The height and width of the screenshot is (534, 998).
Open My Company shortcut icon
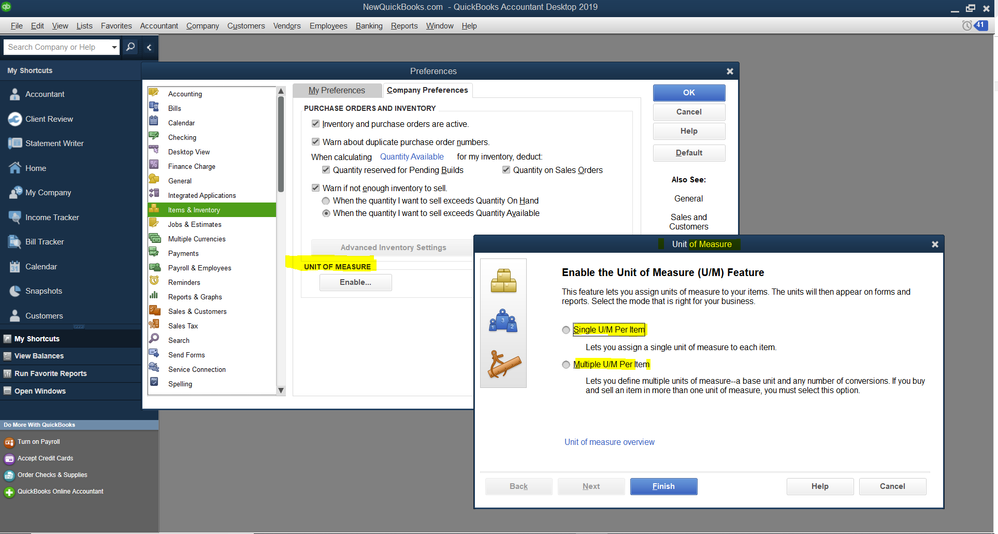coord(15,192)
